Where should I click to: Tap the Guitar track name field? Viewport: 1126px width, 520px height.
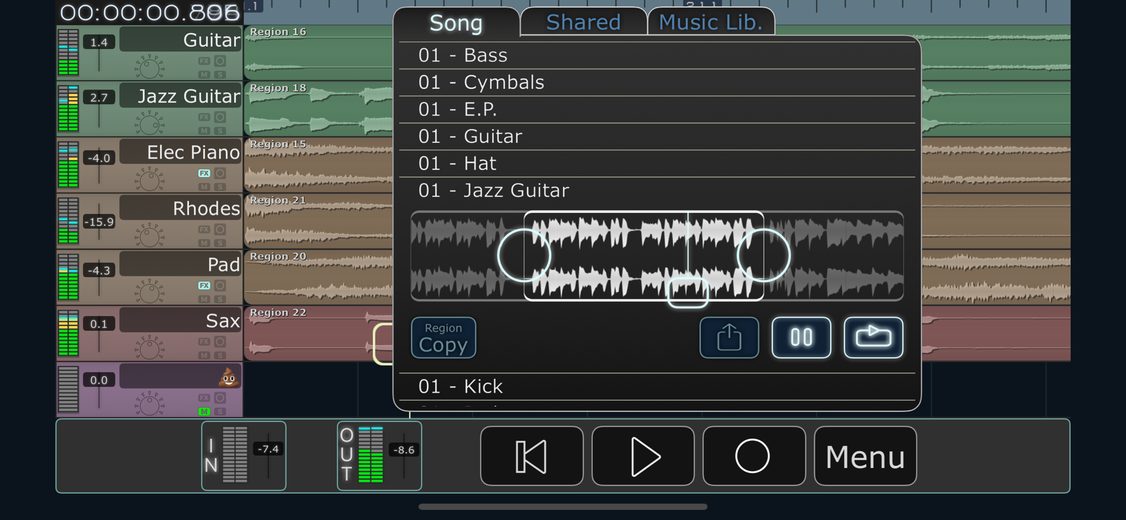(180, 40)
